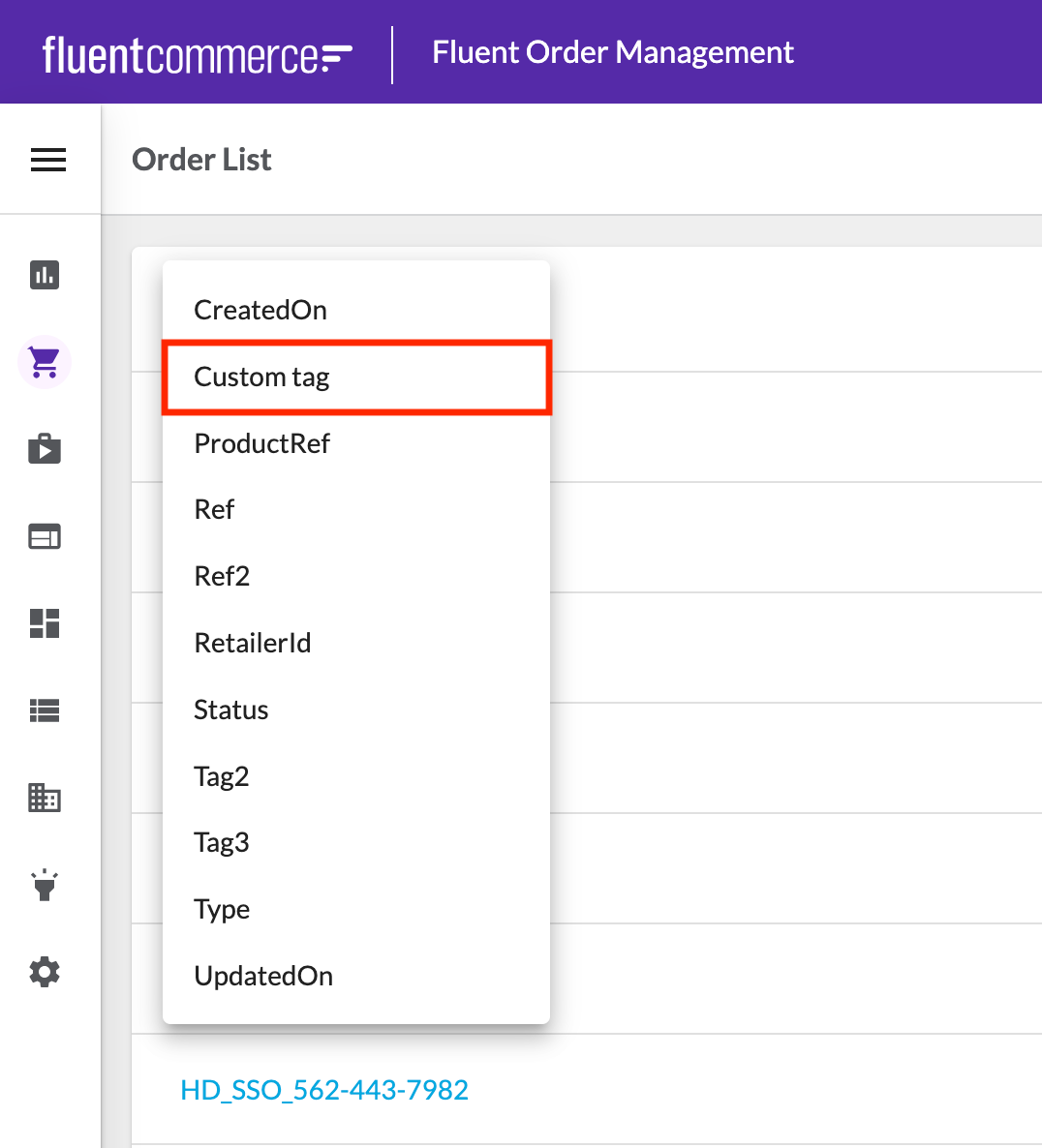Select the list view sidebar icon
This screenshot has height=1148, width=1042.
coord(45,711)
